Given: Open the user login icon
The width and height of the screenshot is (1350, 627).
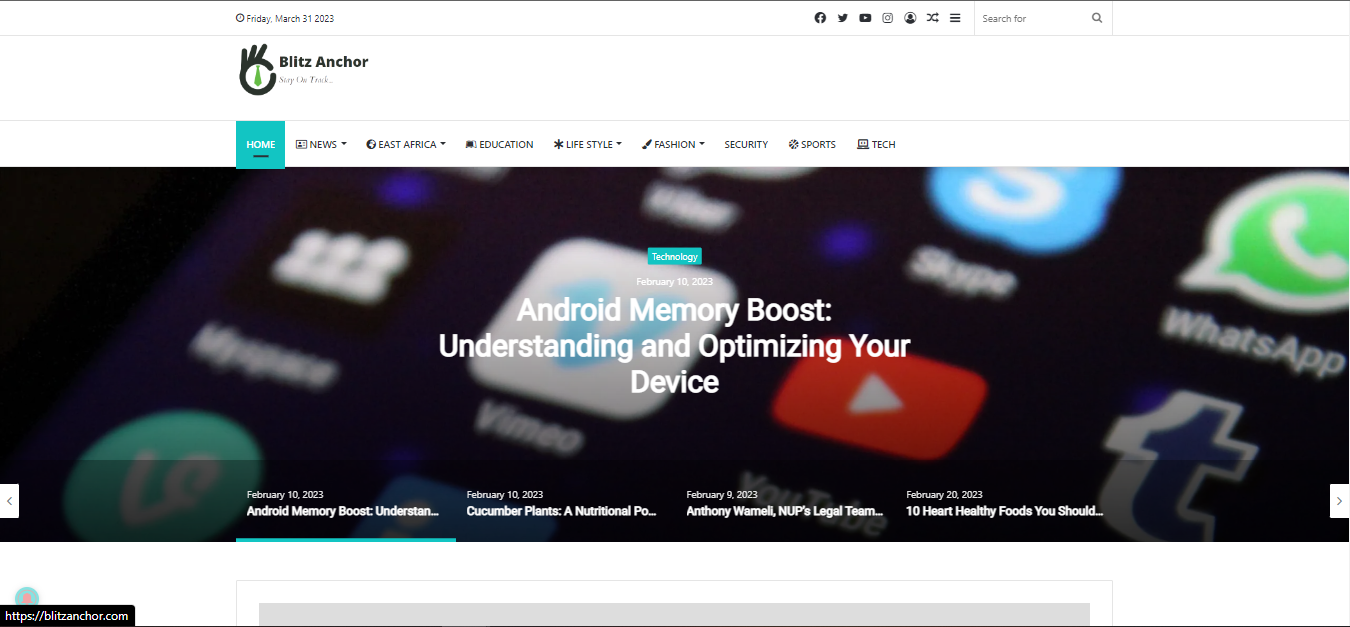Looking at the screenshot, I should click(910, 18).
